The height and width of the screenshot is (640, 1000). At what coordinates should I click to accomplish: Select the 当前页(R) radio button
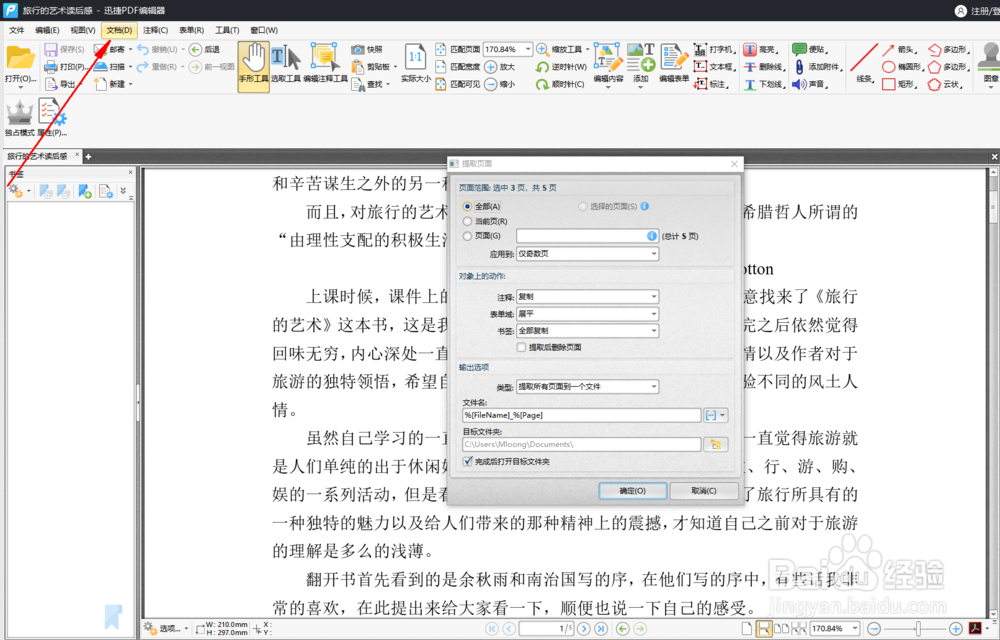pyautogui.click(x=466, y=220)
